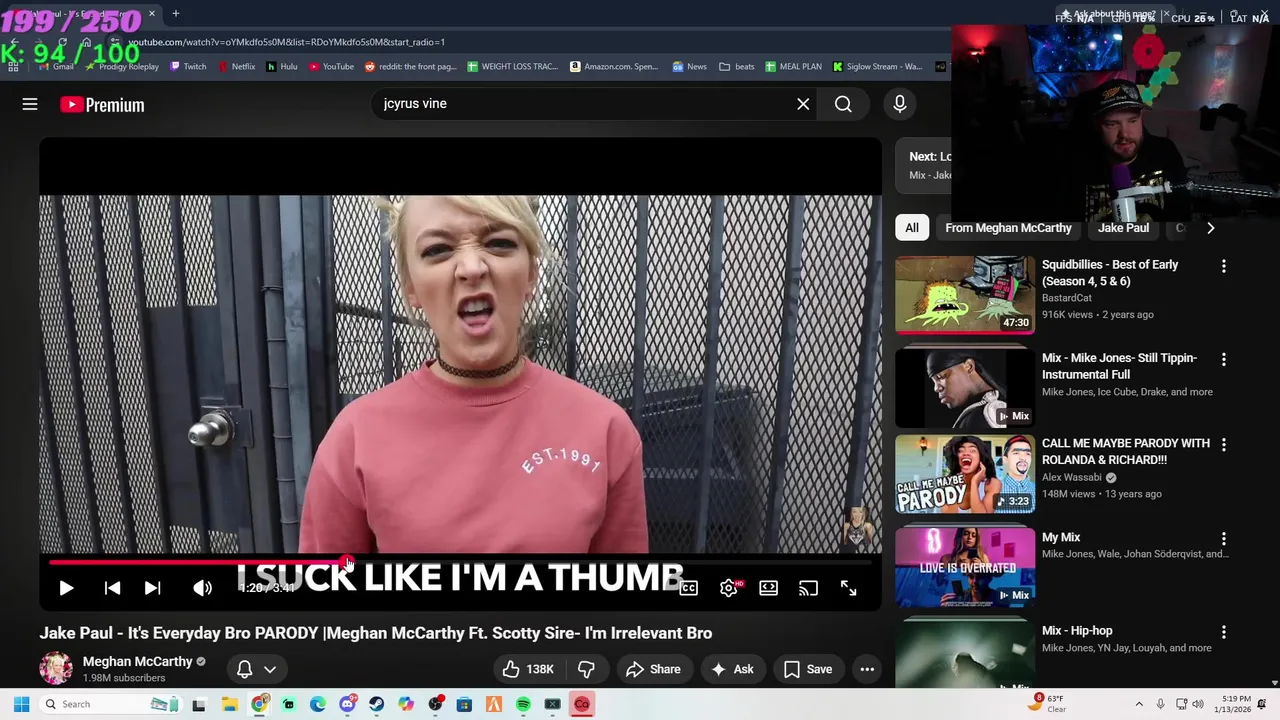Cast the video to a device
This screenshot has height=720, width=1280.
(808, 588)
